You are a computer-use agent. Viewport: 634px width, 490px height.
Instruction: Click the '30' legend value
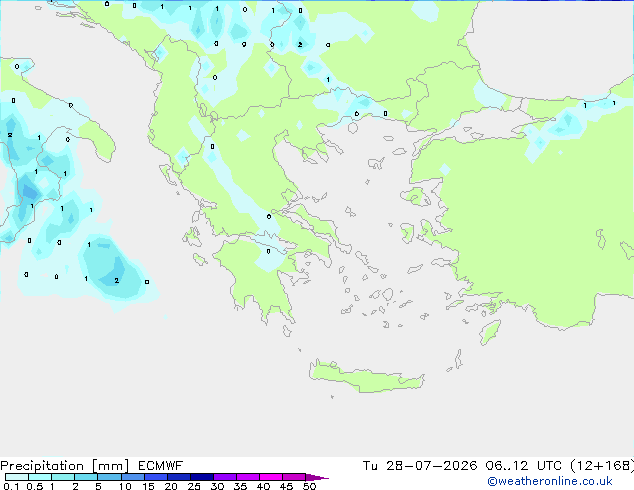[x=217, y=486]
